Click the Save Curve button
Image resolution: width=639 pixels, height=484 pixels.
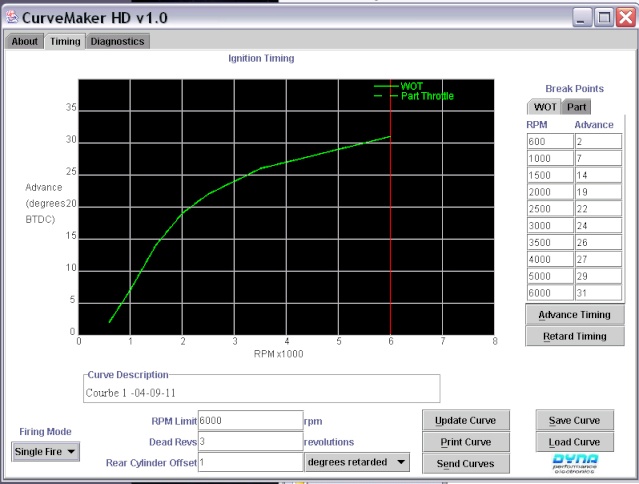coord(575,420)
